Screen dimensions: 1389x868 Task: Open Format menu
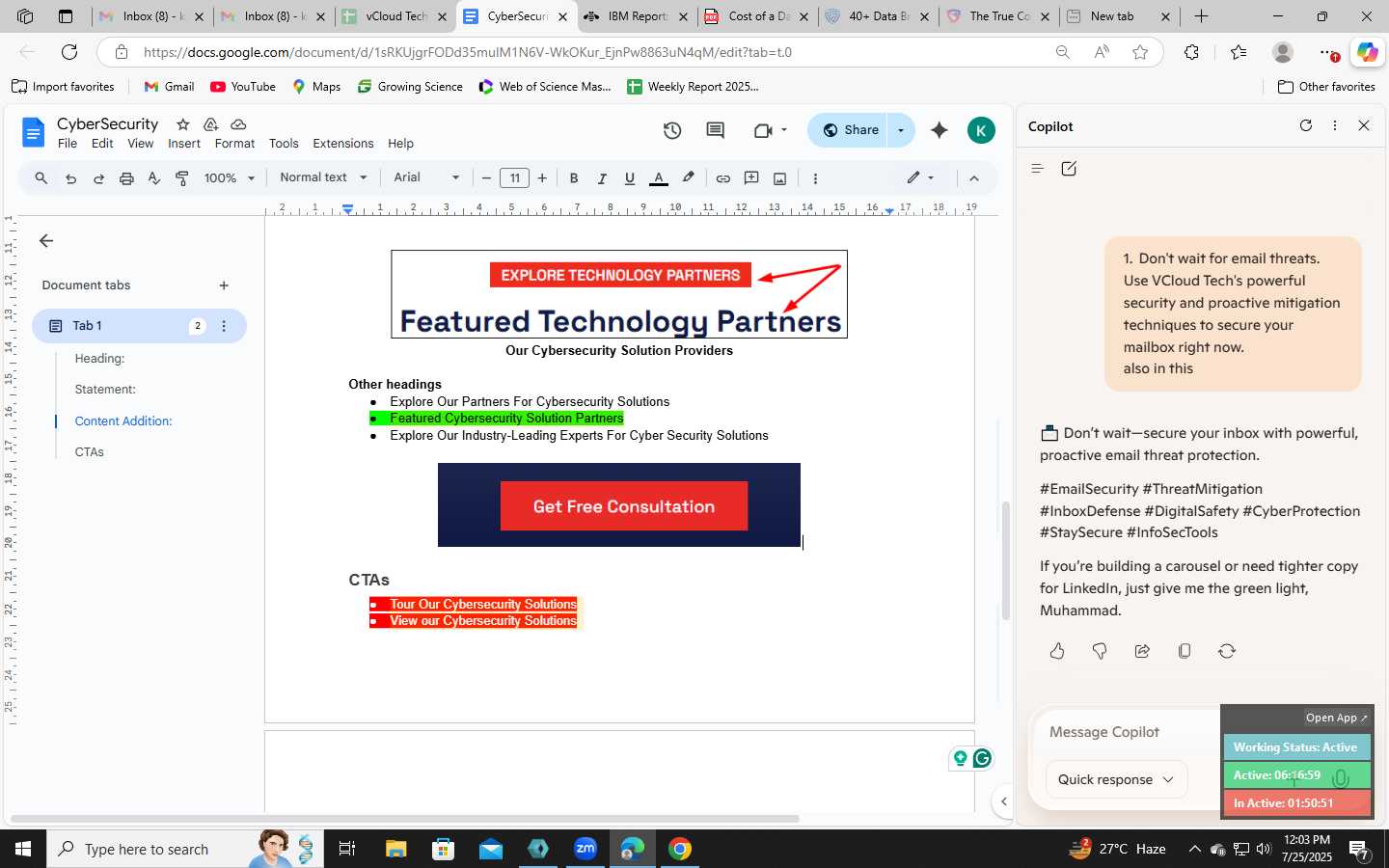[234, 144]
